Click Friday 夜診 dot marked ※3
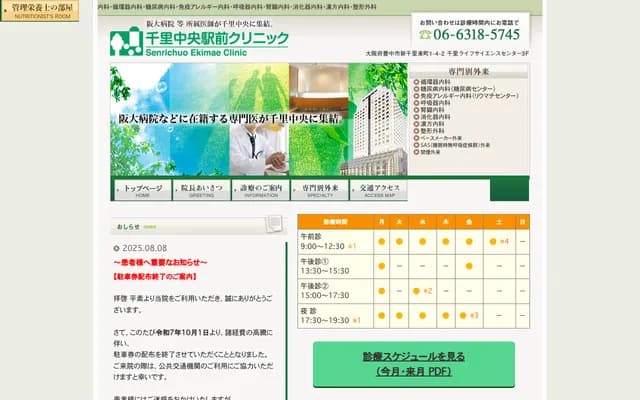 [463, 316]
